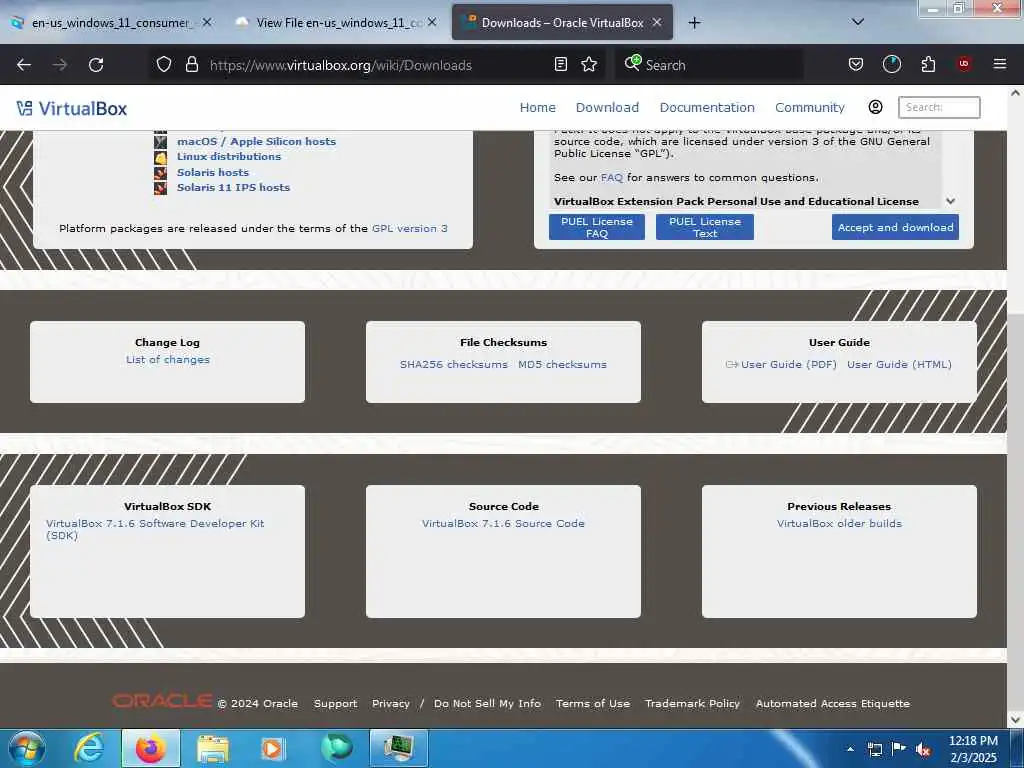Click the FAQ link in license text
The height and width of the screenshot is (768, 1024).
(x=611, y=178)
